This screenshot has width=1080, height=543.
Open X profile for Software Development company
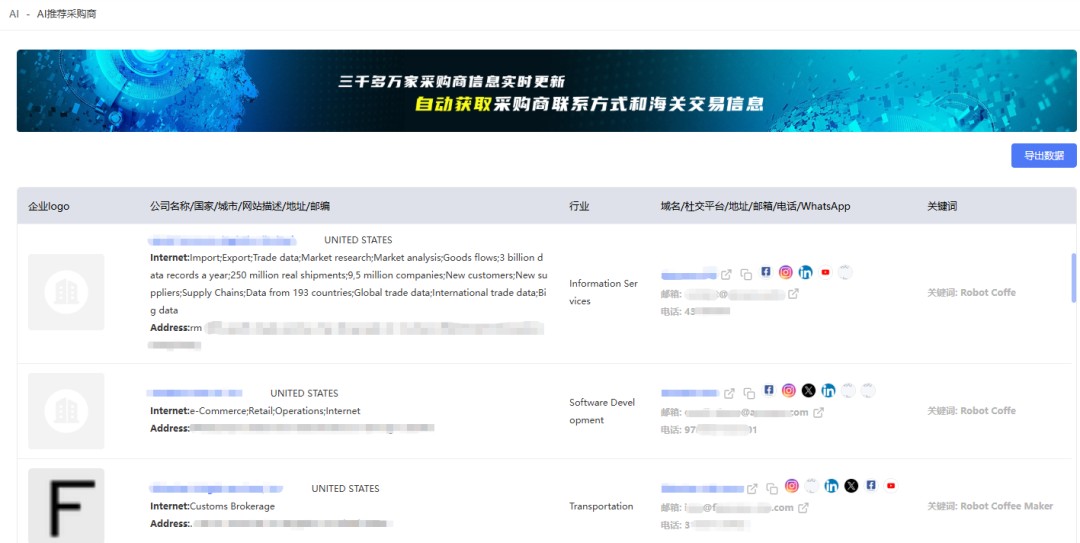(x=809, y=391)
